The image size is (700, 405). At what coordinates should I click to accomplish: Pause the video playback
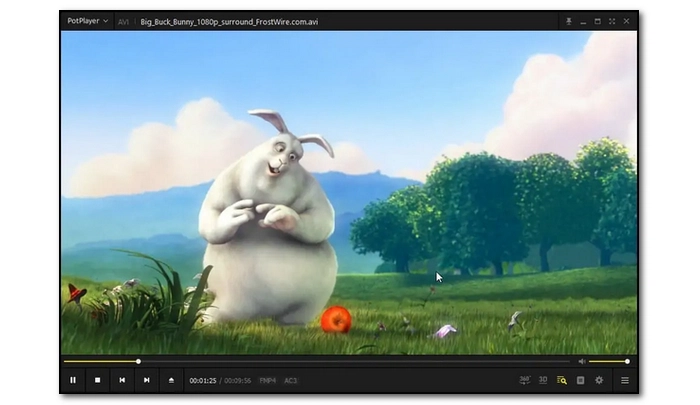(x=73, y=380)
